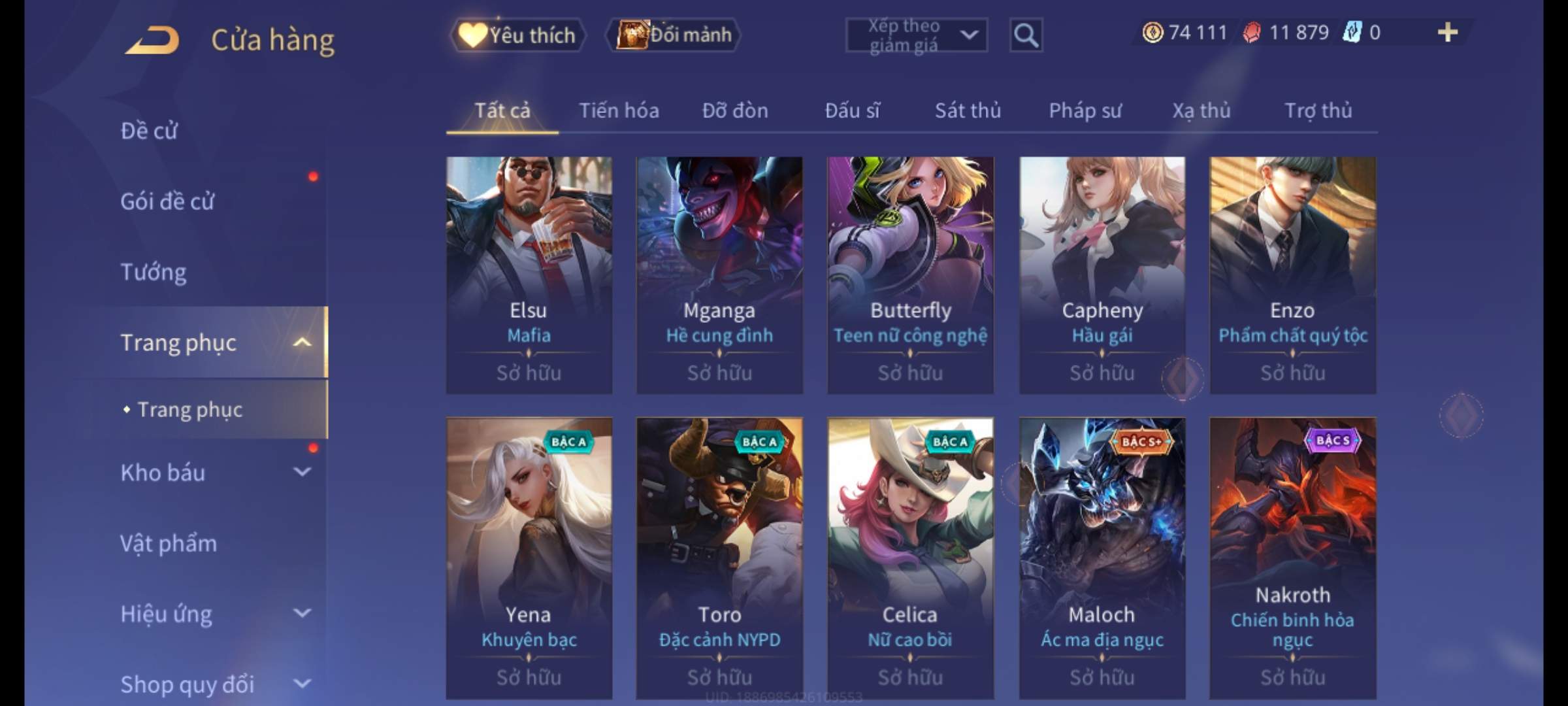1568x706 pixels.
Task: Select the Tiến hóa tab
Action: point(619,110)
